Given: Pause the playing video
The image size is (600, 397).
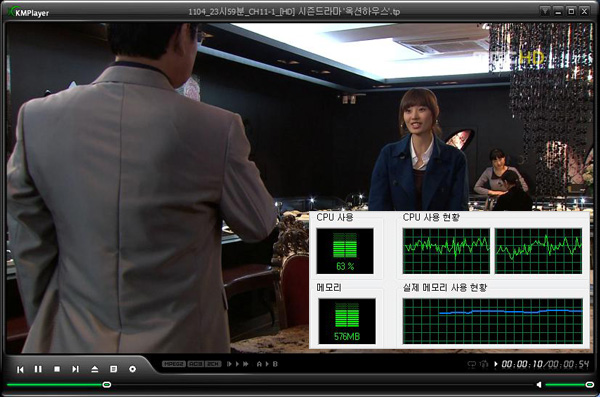Looking at the screenshot, I should coord(38,369).
